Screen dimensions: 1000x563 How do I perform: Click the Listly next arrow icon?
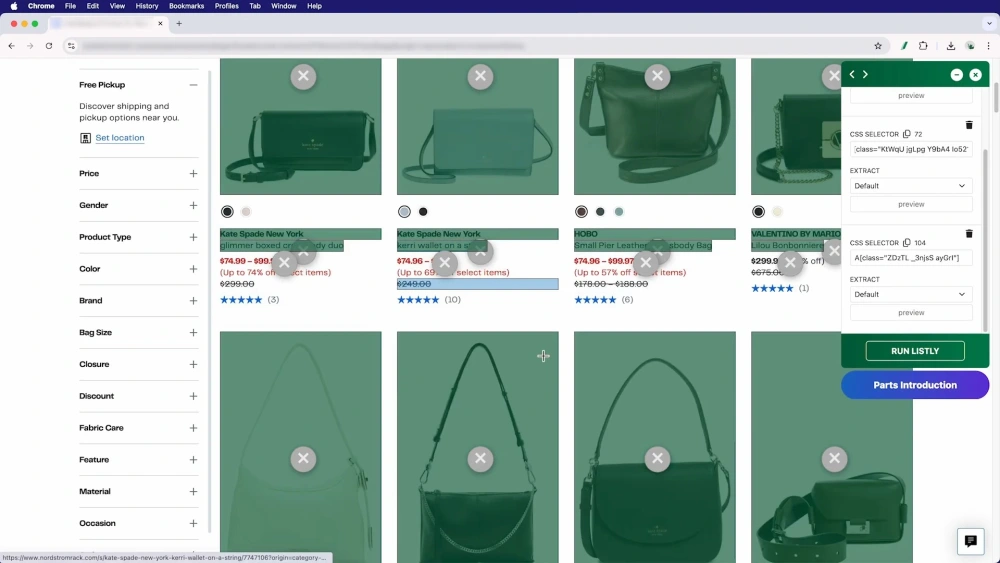tap(865, 75)
